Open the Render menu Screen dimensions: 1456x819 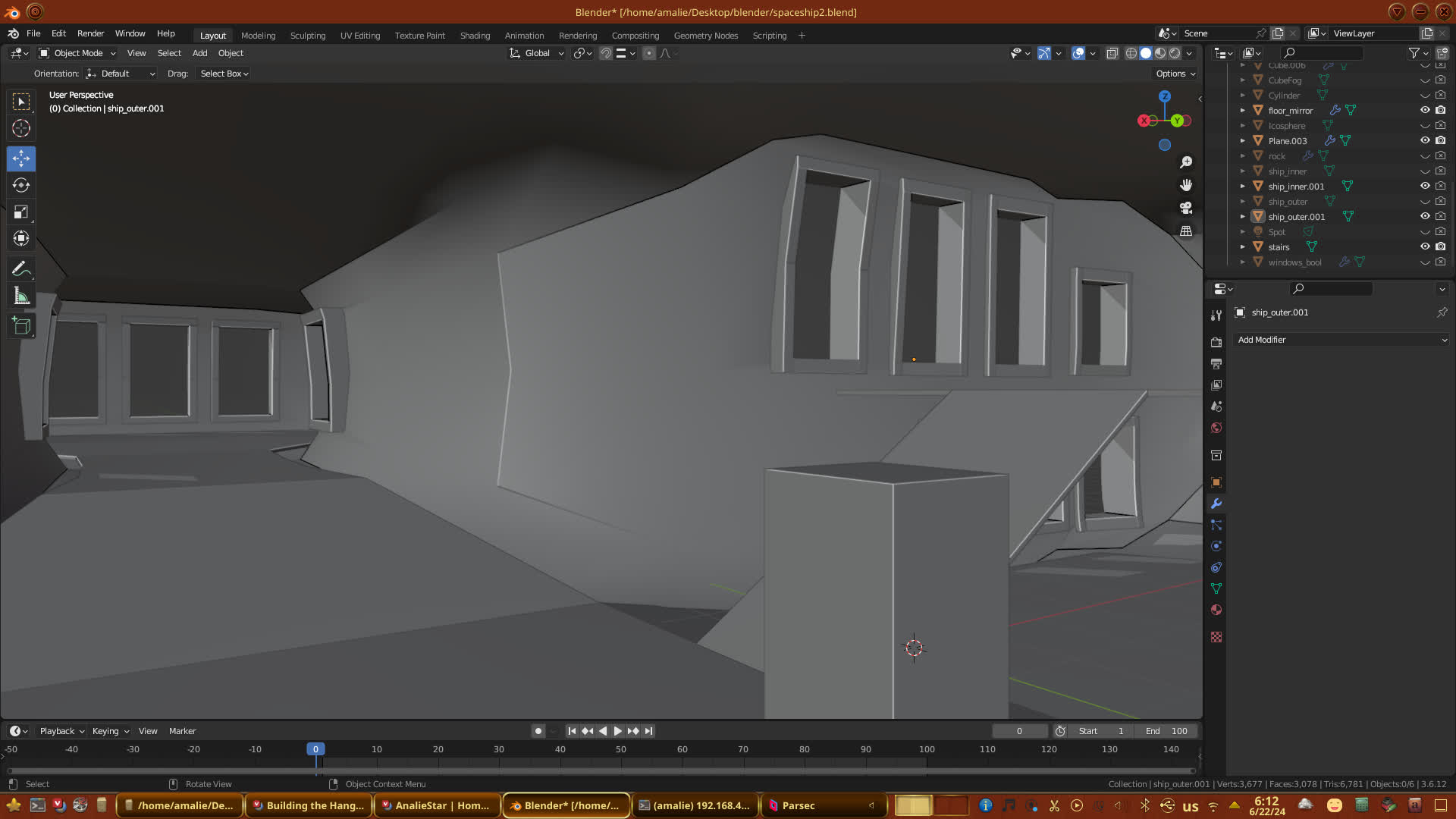pos(90,33)
